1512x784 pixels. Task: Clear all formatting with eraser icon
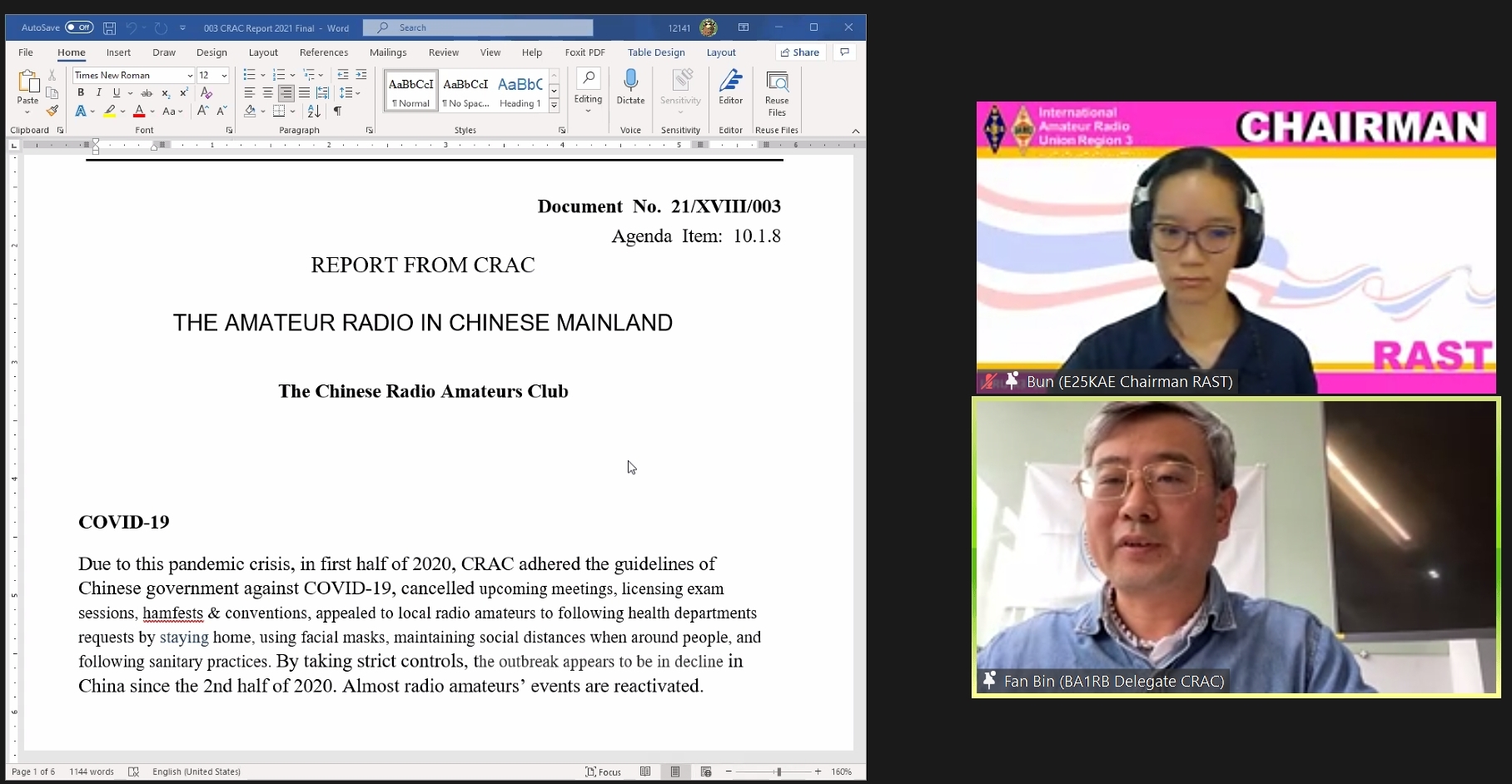coord(206,93)
